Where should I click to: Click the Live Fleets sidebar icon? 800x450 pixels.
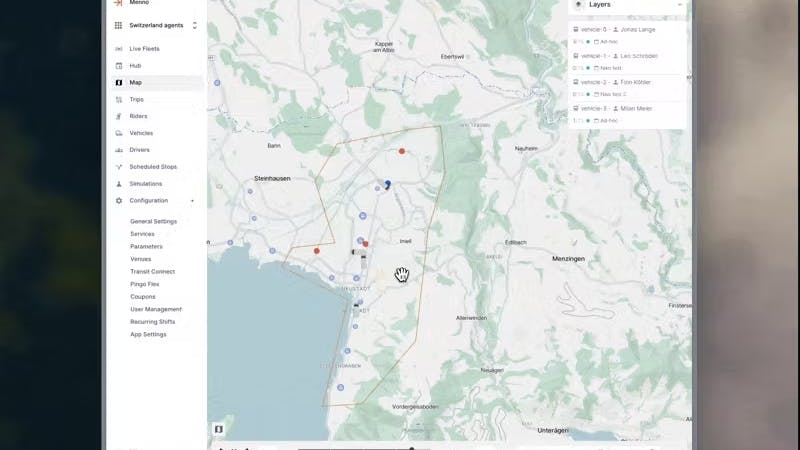point(119,49)
